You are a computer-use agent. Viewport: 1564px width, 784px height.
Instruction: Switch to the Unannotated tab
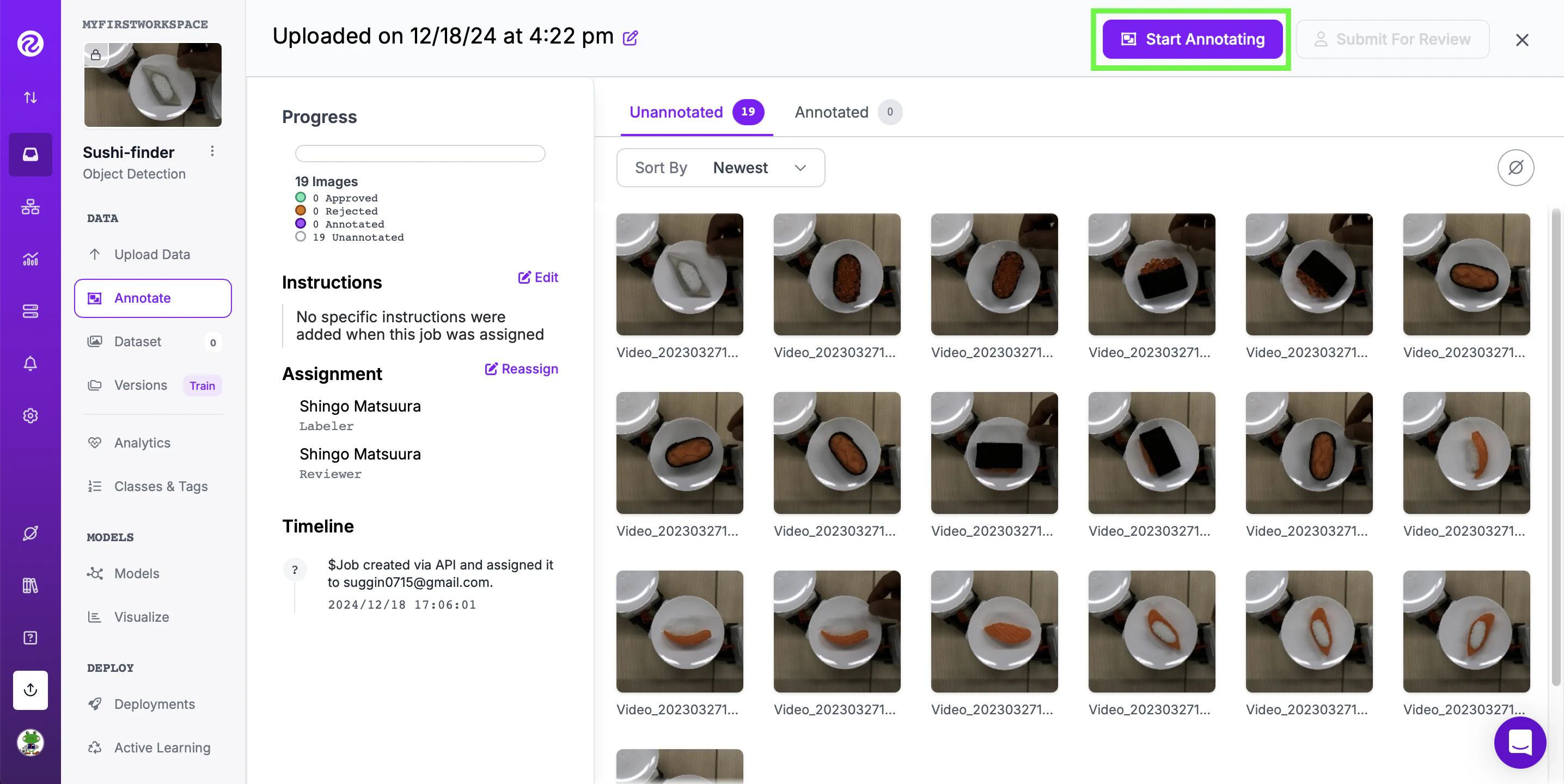tap(696, 112)
